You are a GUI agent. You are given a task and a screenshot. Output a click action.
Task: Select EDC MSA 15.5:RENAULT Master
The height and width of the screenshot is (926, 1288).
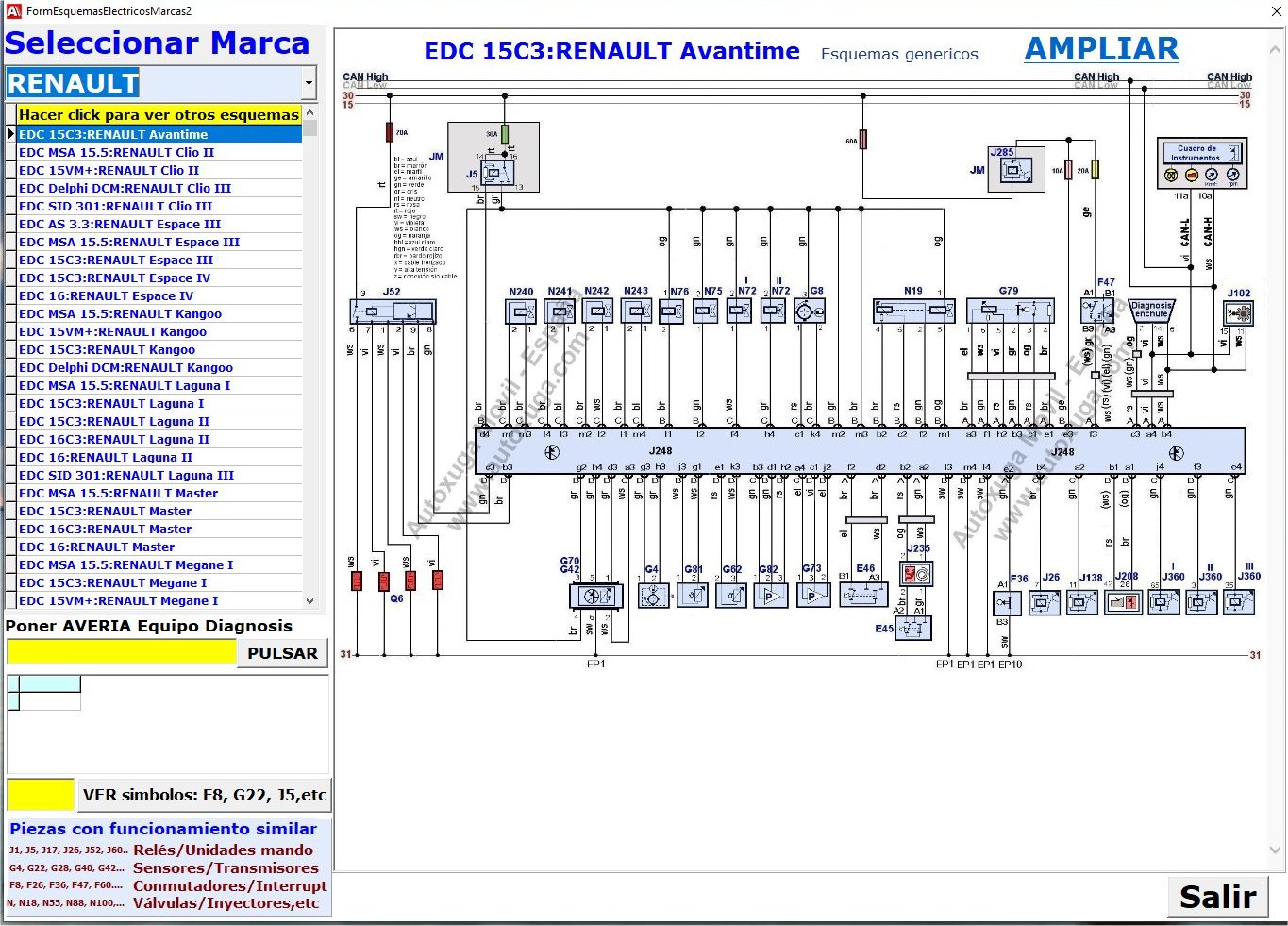coord(159,493)
